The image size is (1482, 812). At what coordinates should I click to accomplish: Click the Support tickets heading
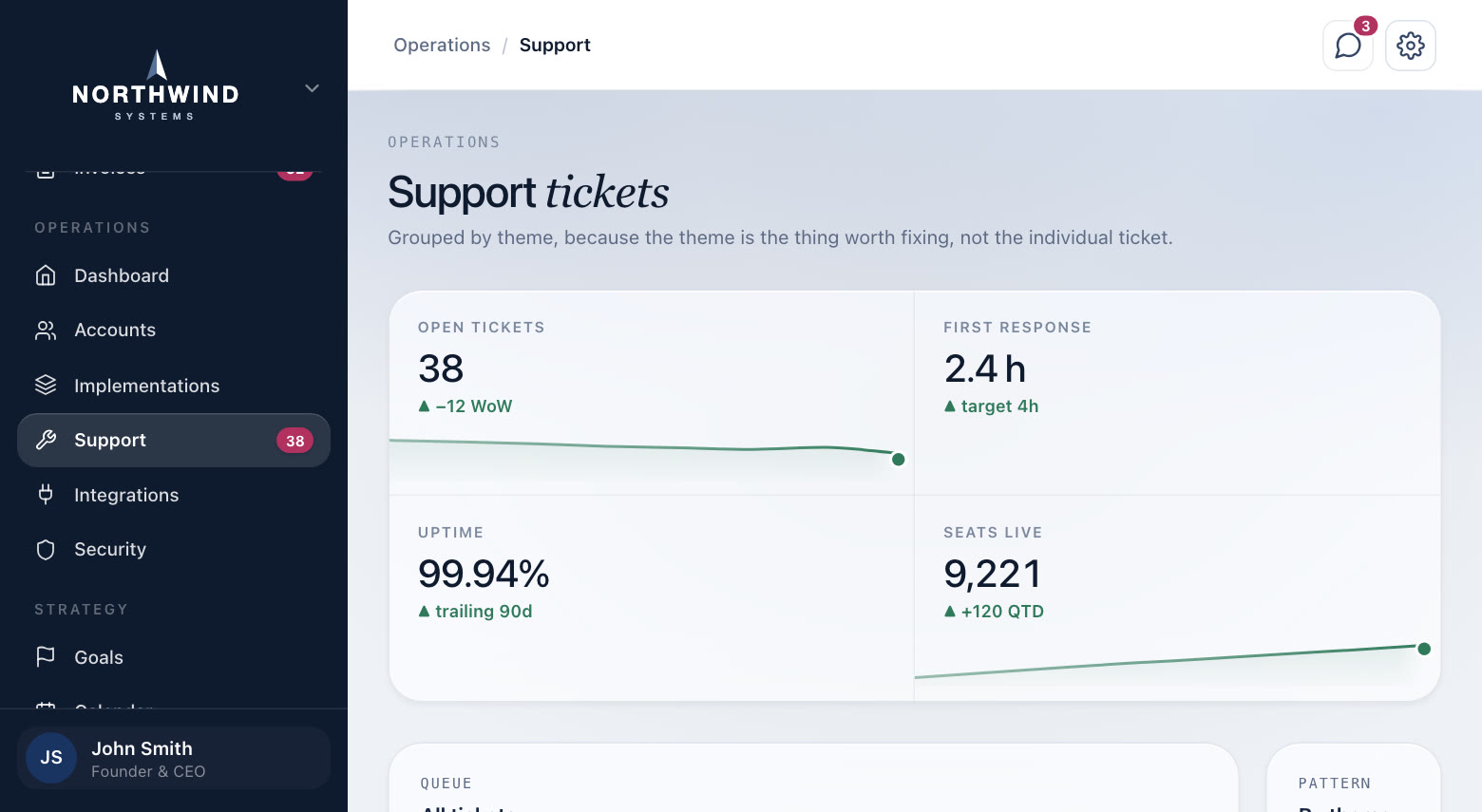(528, 192)
